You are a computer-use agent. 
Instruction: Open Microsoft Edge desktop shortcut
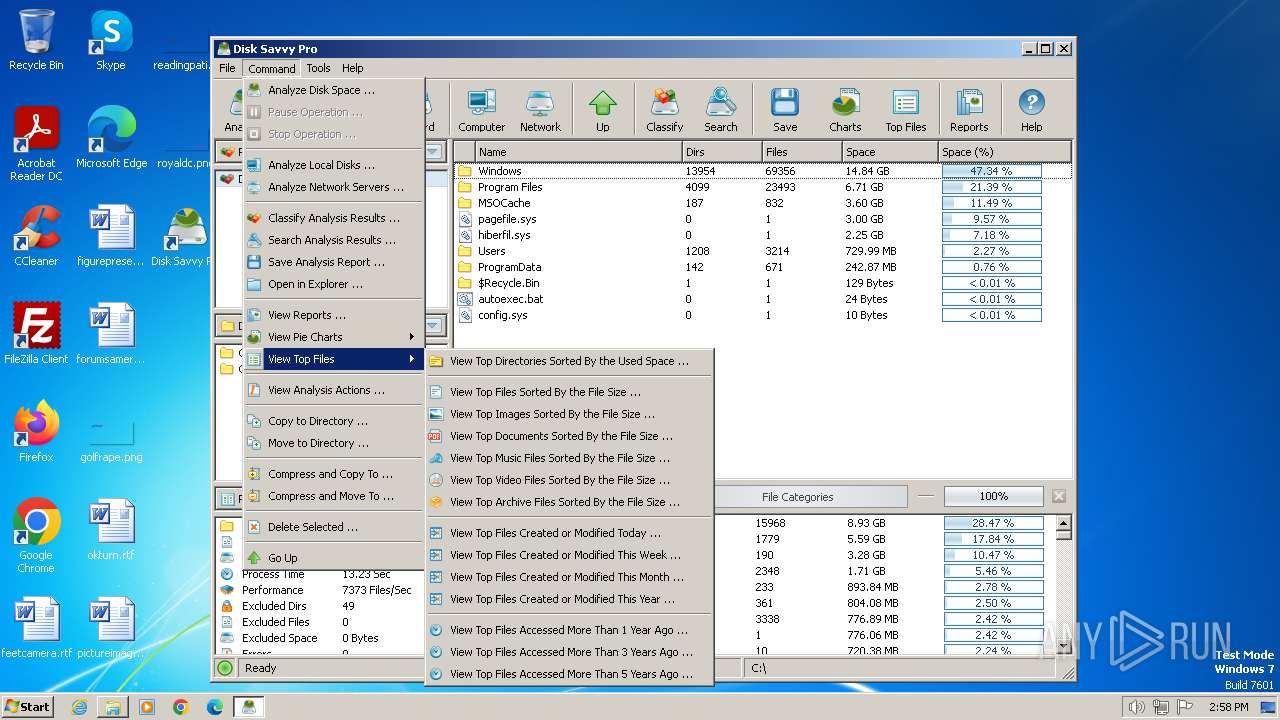(111, 138)
